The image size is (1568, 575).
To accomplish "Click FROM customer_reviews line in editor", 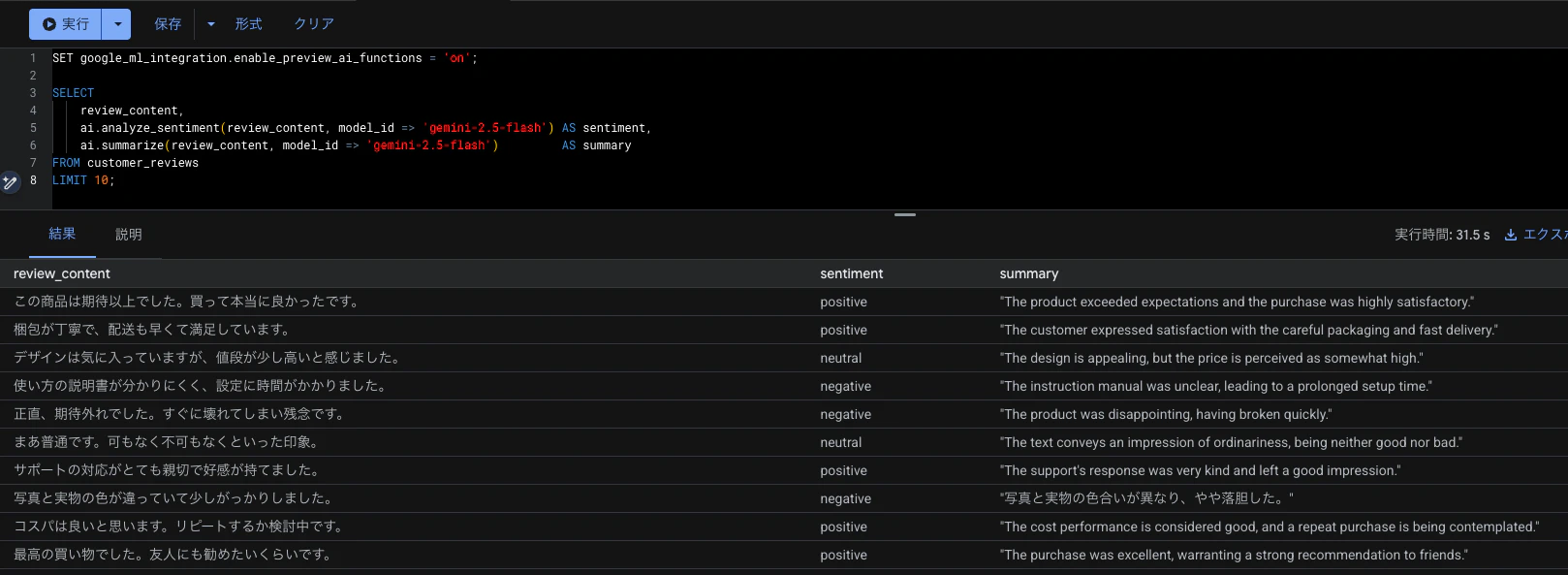I will coord(125,163).
